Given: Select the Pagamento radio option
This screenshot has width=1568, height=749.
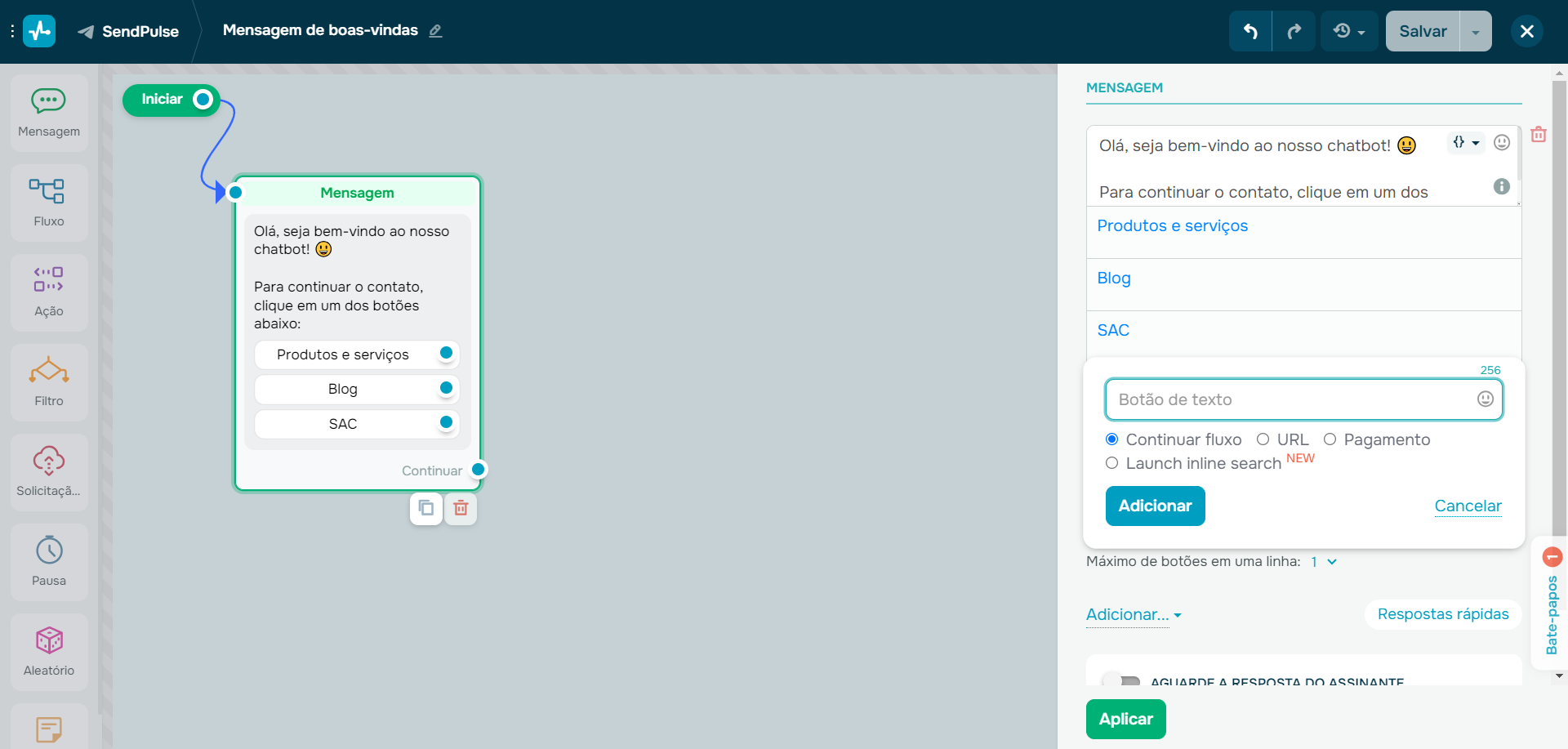Looking at the screenshot, I should pyautogui.click(x=1330, y=439).
